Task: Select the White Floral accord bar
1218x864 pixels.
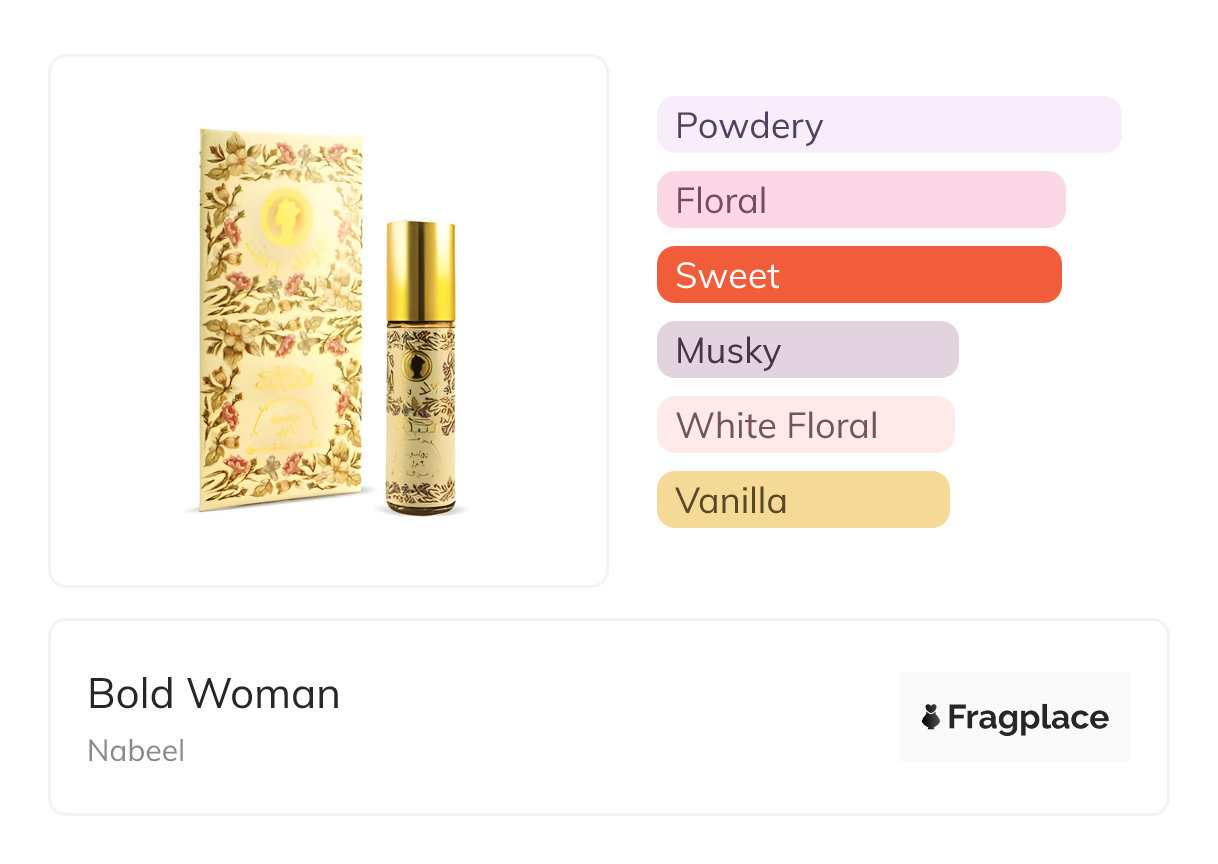Action: (x=806, y=425)
